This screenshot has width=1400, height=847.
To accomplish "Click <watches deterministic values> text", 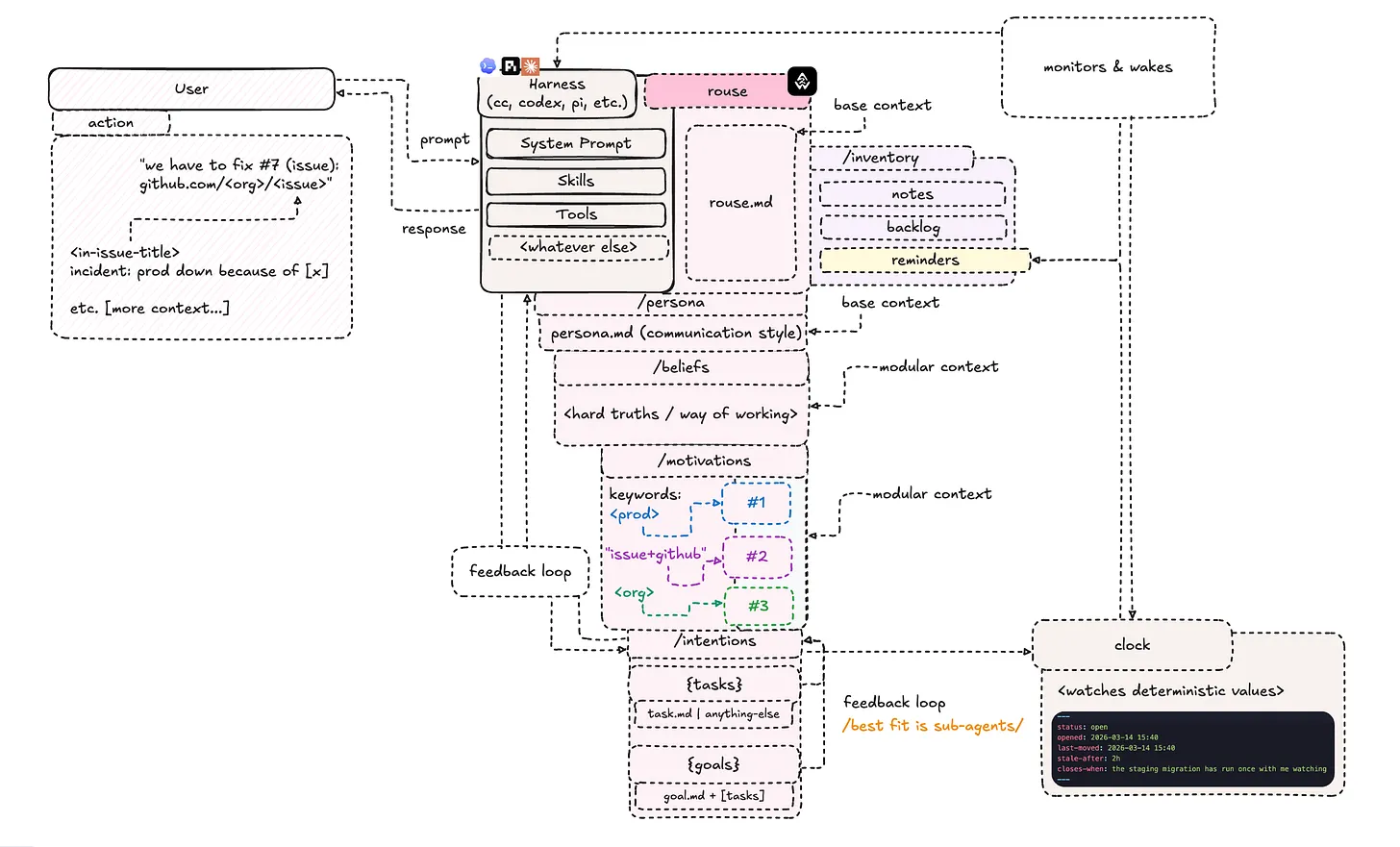I will 1170,691.
